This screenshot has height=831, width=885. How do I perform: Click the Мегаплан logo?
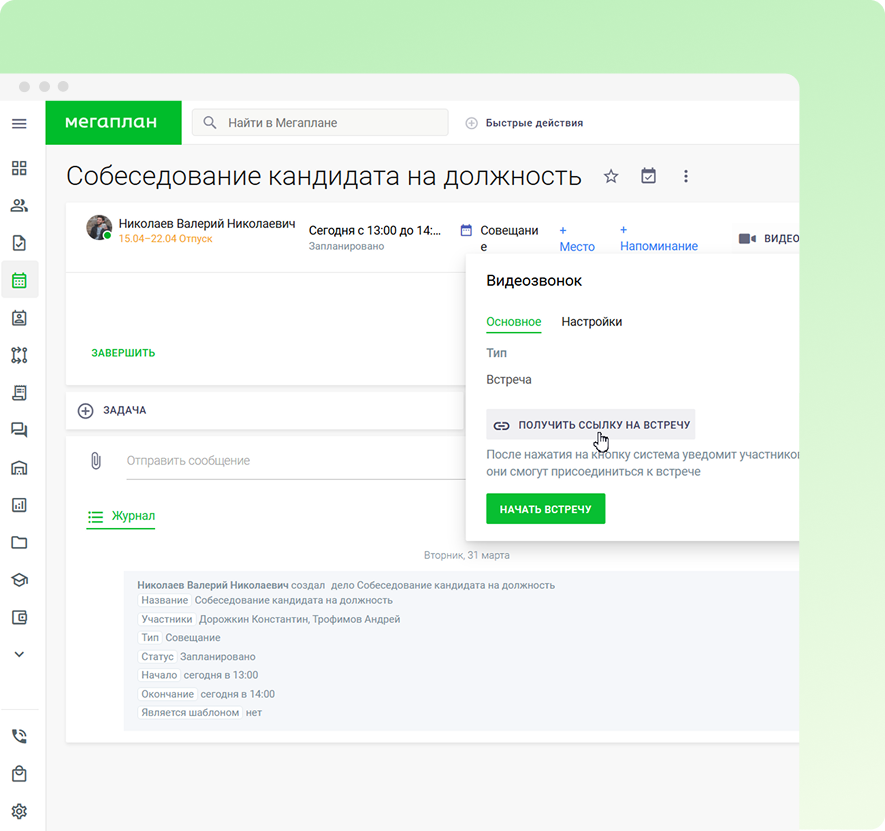[x=113, y=123]
